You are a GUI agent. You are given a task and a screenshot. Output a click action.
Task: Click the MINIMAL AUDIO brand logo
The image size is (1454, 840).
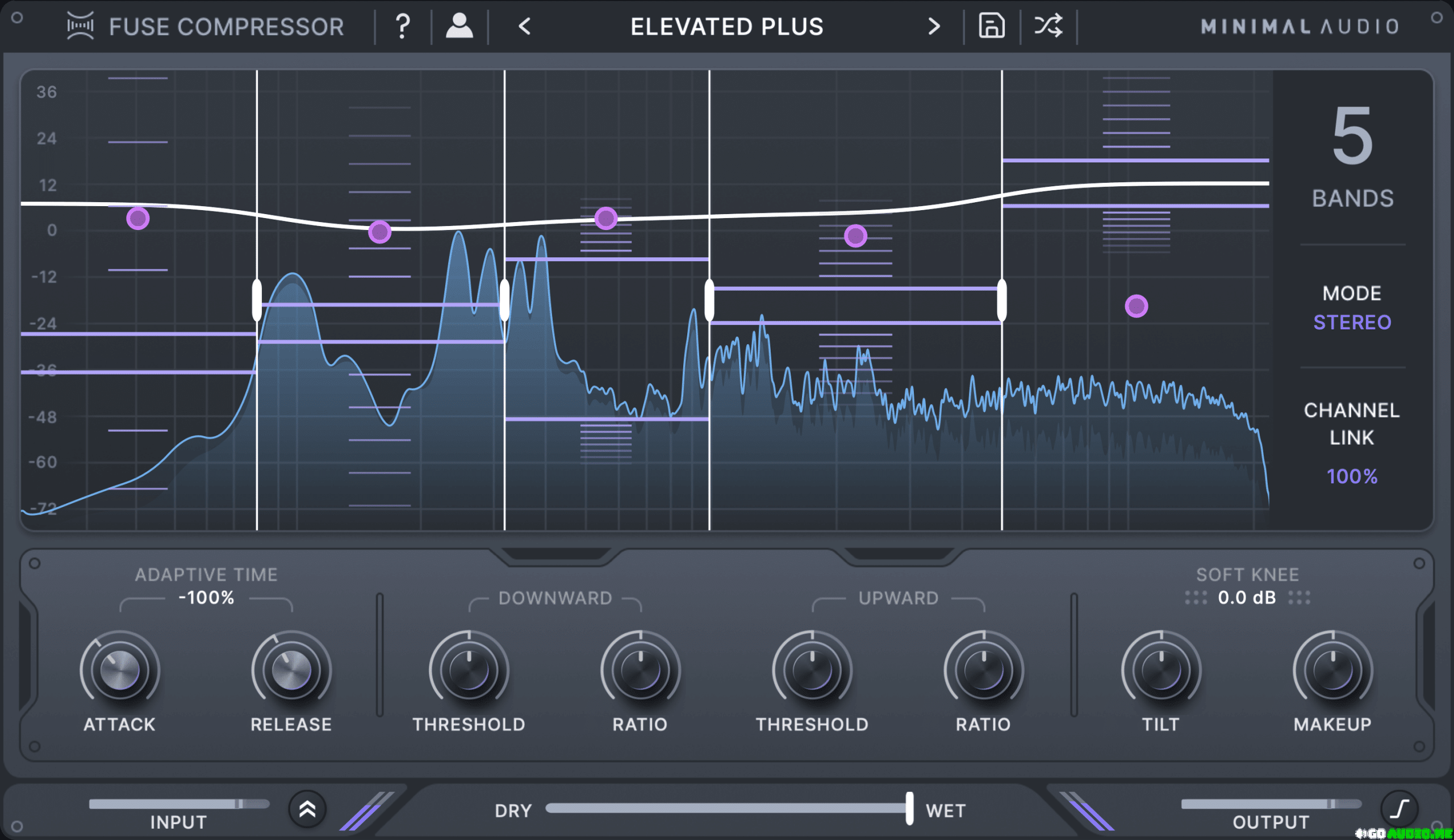click(1300, 27)
